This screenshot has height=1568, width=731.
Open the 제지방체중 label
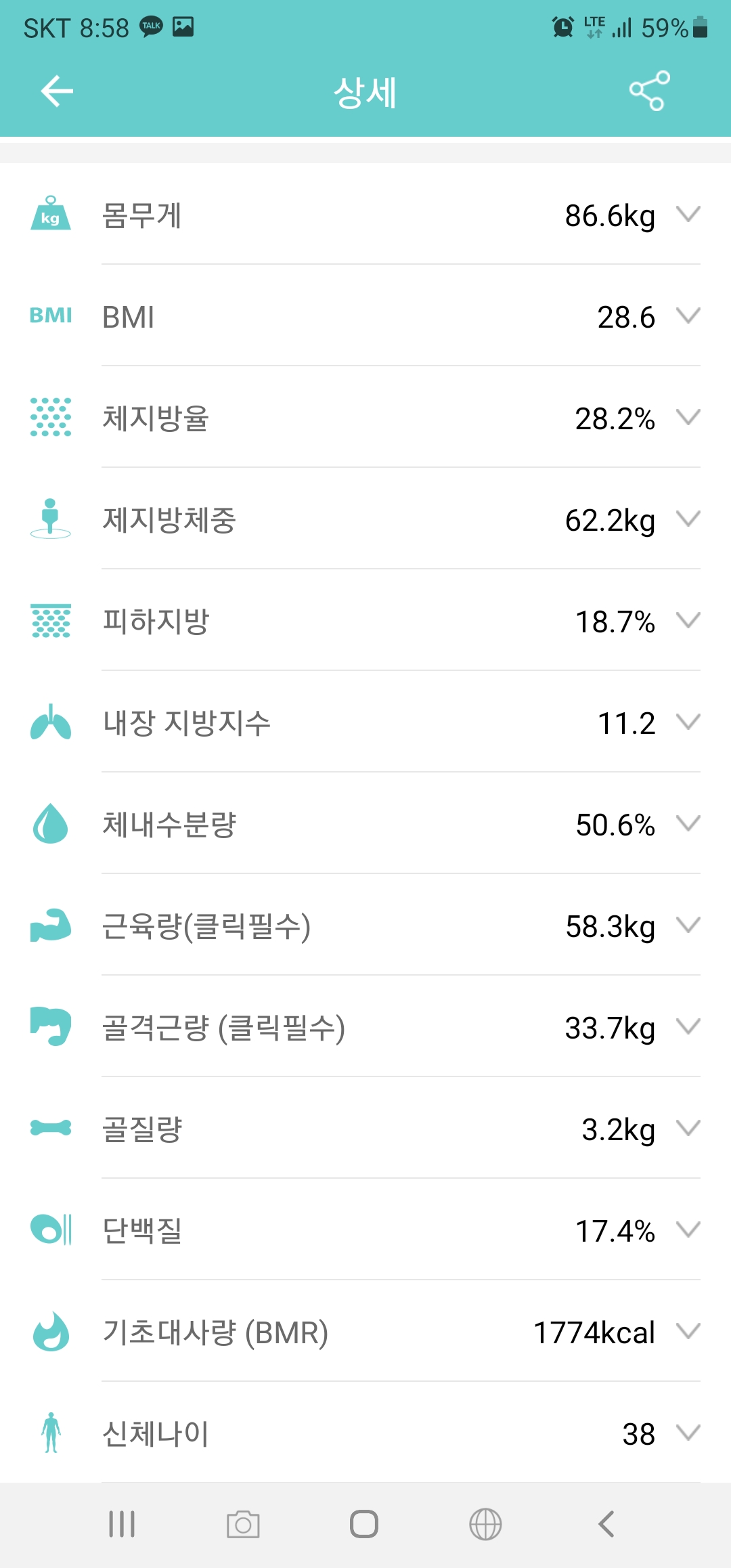pyautogui.click(x=169, y=520)
